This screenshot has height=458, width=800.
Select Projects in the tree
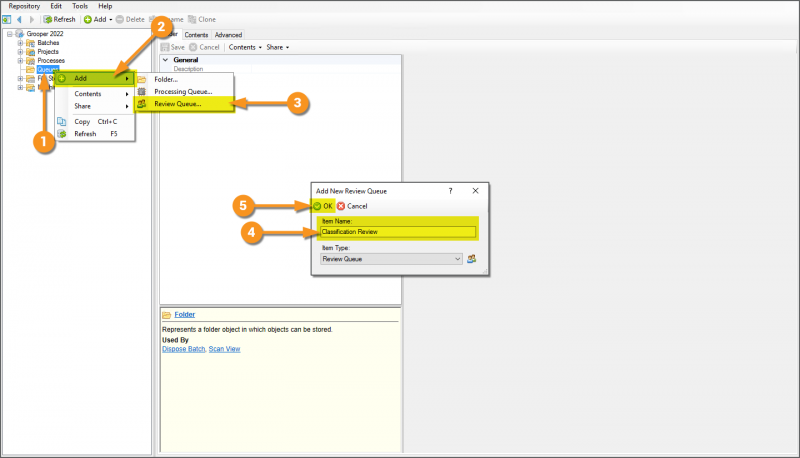[48, 52]
